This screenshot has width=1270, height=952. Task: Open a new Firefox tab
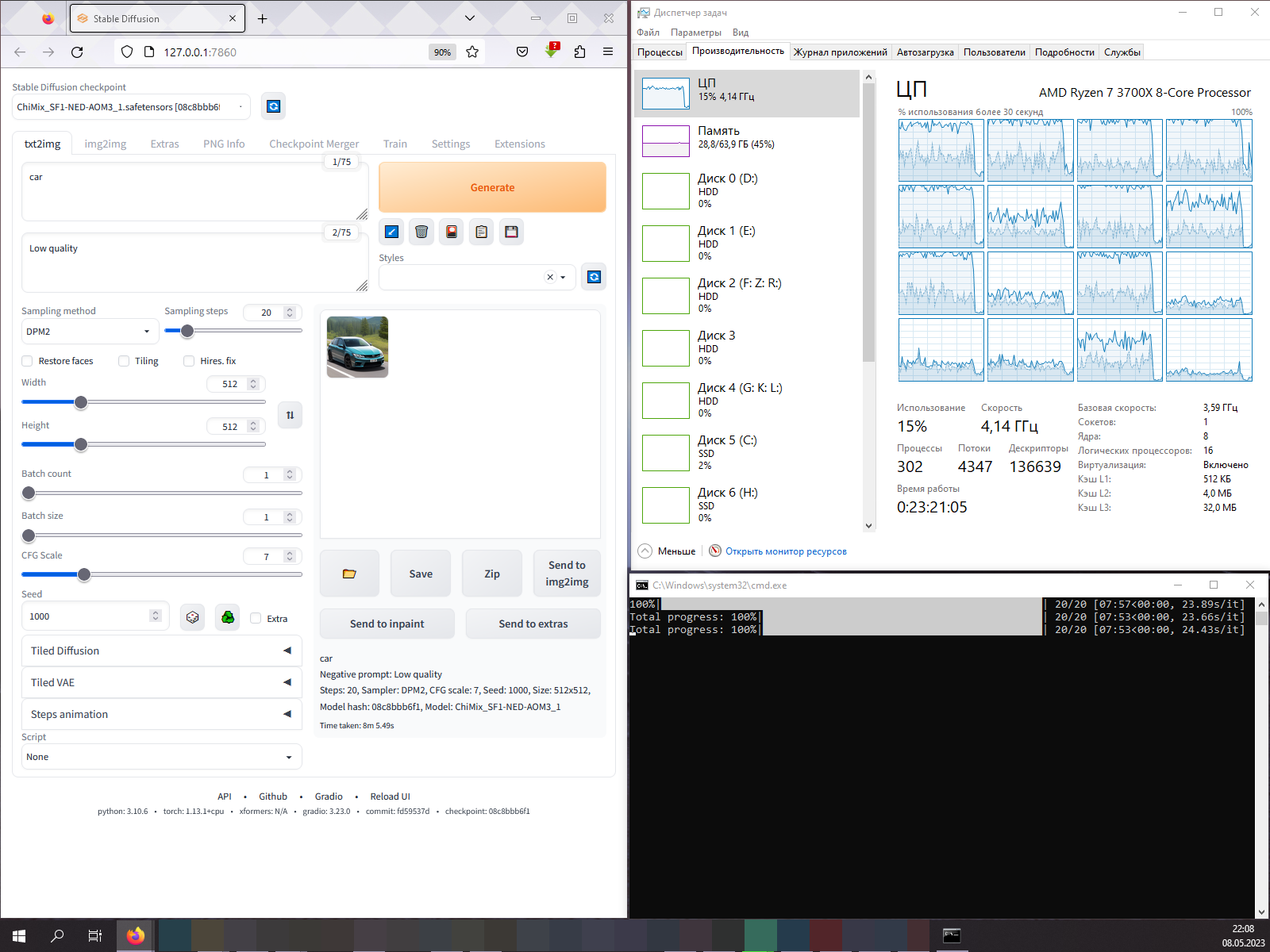click(263, 18)
